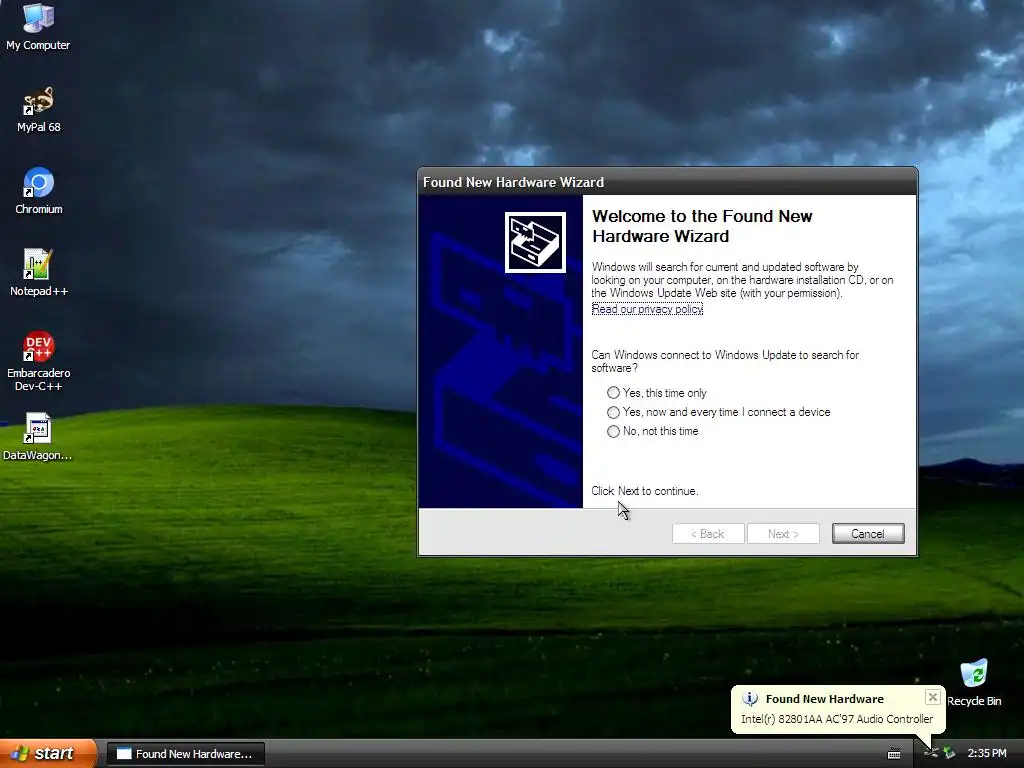Click the on-screen keyboard tray icon
Viewport: 1024px width, 768px height.
[x=894, y=754]
